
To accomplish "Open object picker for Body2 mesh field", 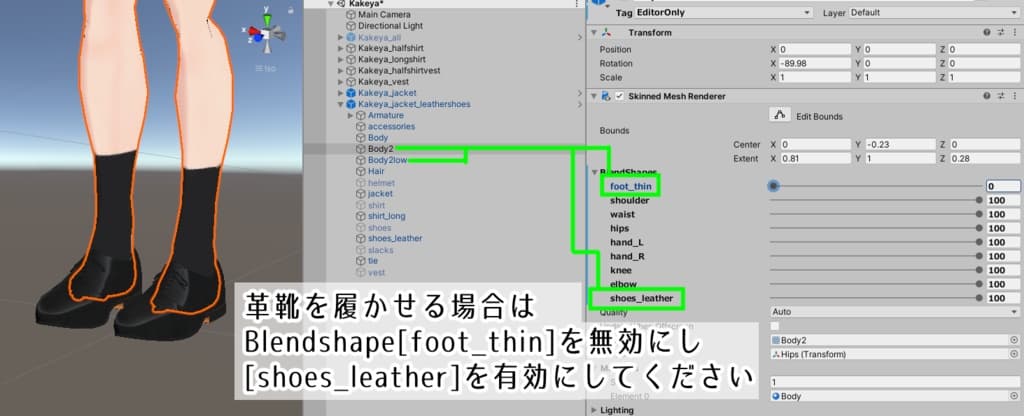I will [x=1014, y=340].
